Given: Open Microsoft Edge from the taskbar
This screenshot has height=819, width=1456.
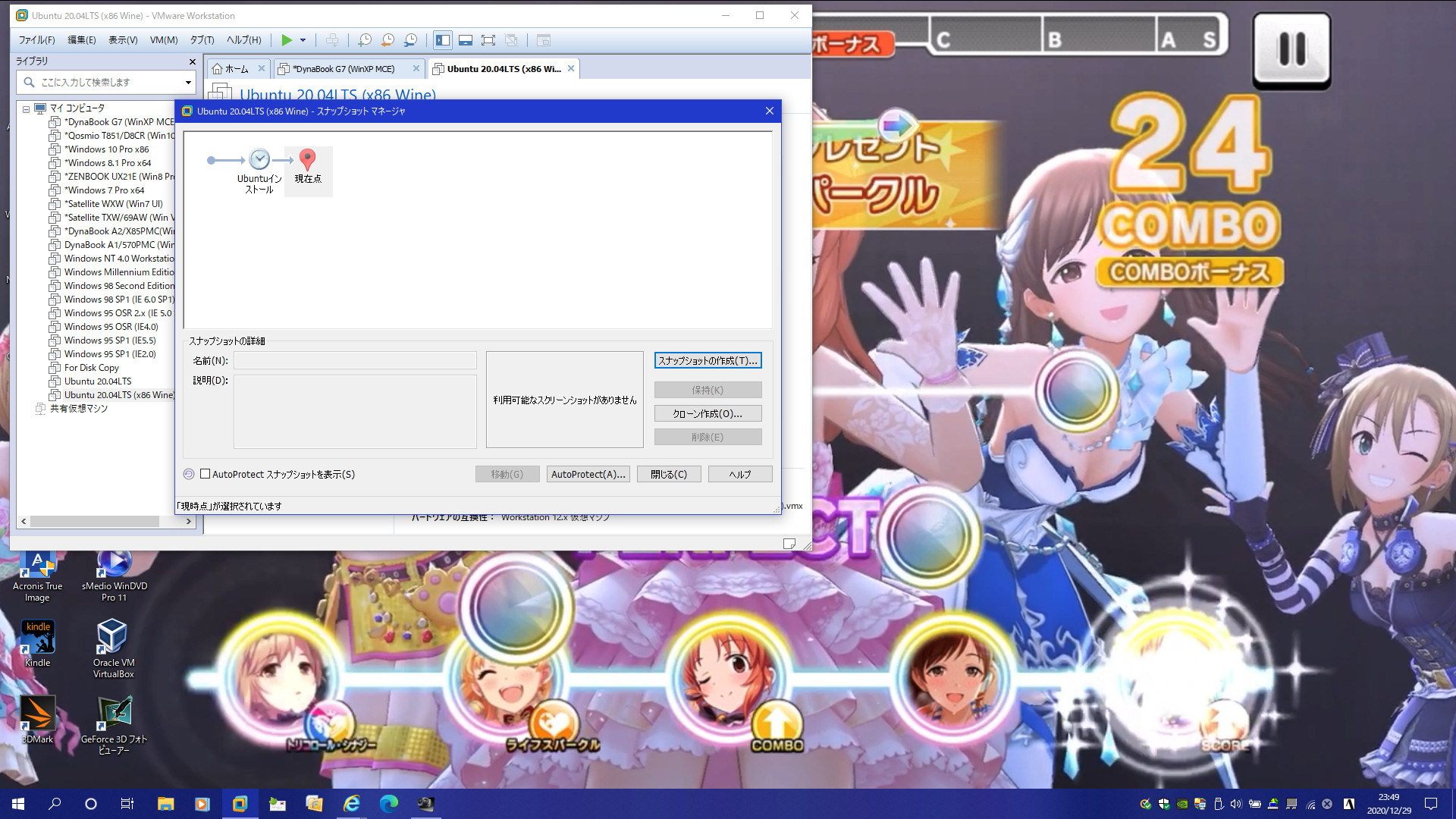Looking at the screenshot, I should [x=388, y=804].
